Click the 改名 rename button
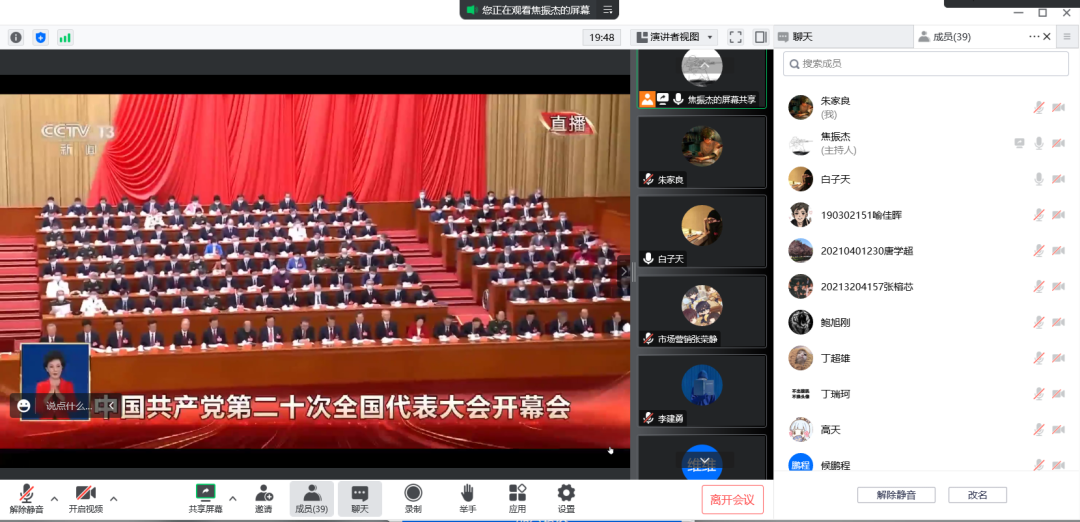The height and width of the screenshot is (522, 1080). 976,495
